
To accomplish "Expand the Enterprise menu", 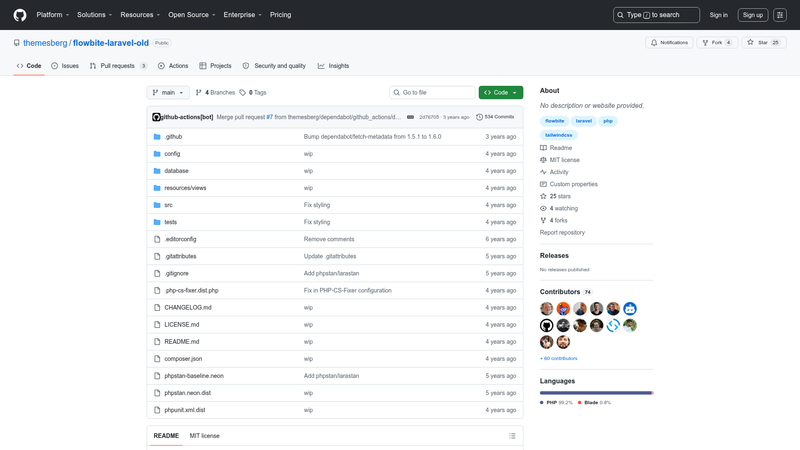I will point(242,15).
